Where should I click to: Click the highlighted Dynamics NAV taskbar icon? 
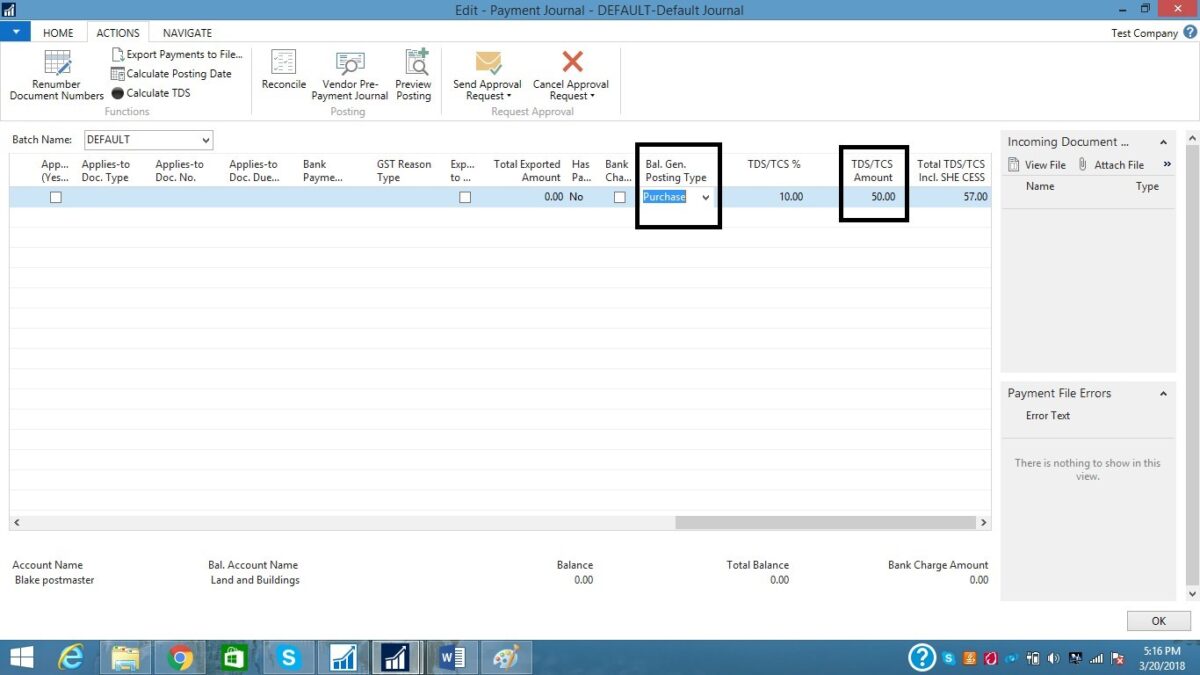[397, 657]
